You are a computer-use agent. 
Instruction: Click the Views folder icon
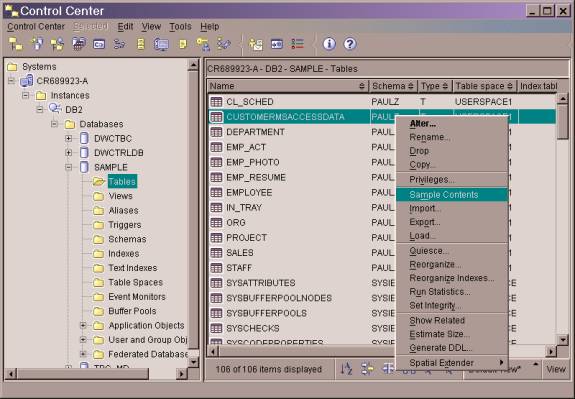[98, 196]
